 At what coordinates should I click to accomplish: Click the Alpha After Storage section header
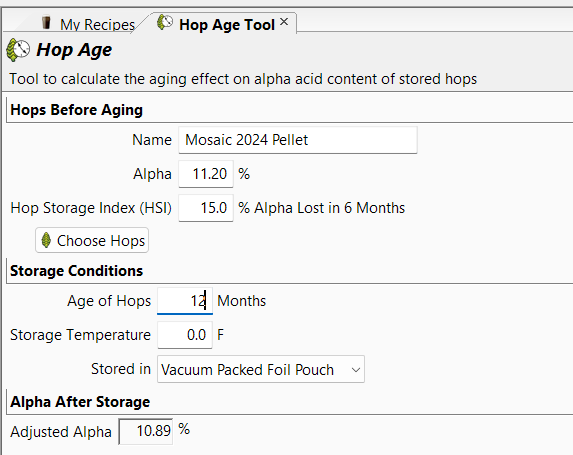(80, 402)
